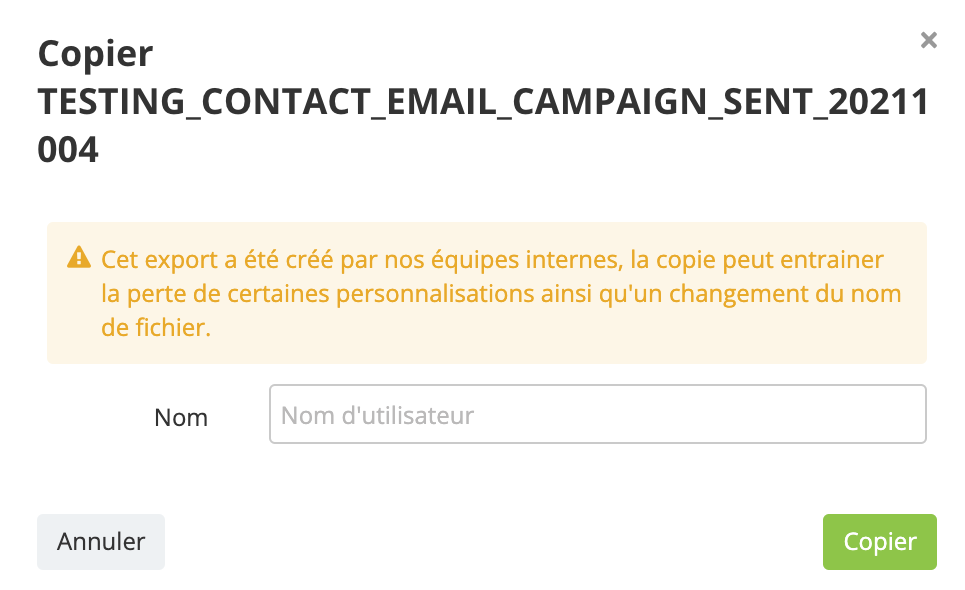Click the word Copier in dialog title

(95, 53)
